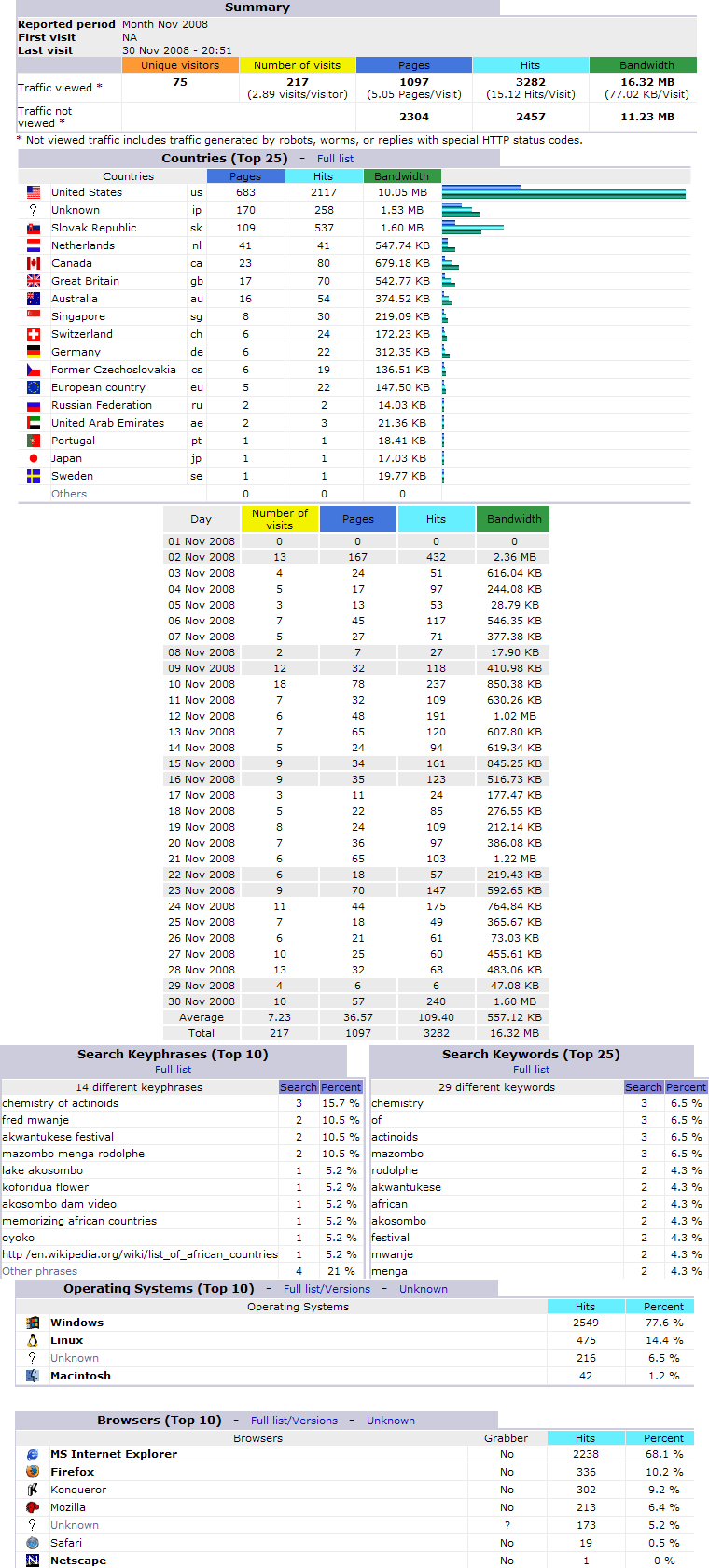Click the Great Britain flag icon
This screenshot has width=709, height=1568.
pos(34,281)
